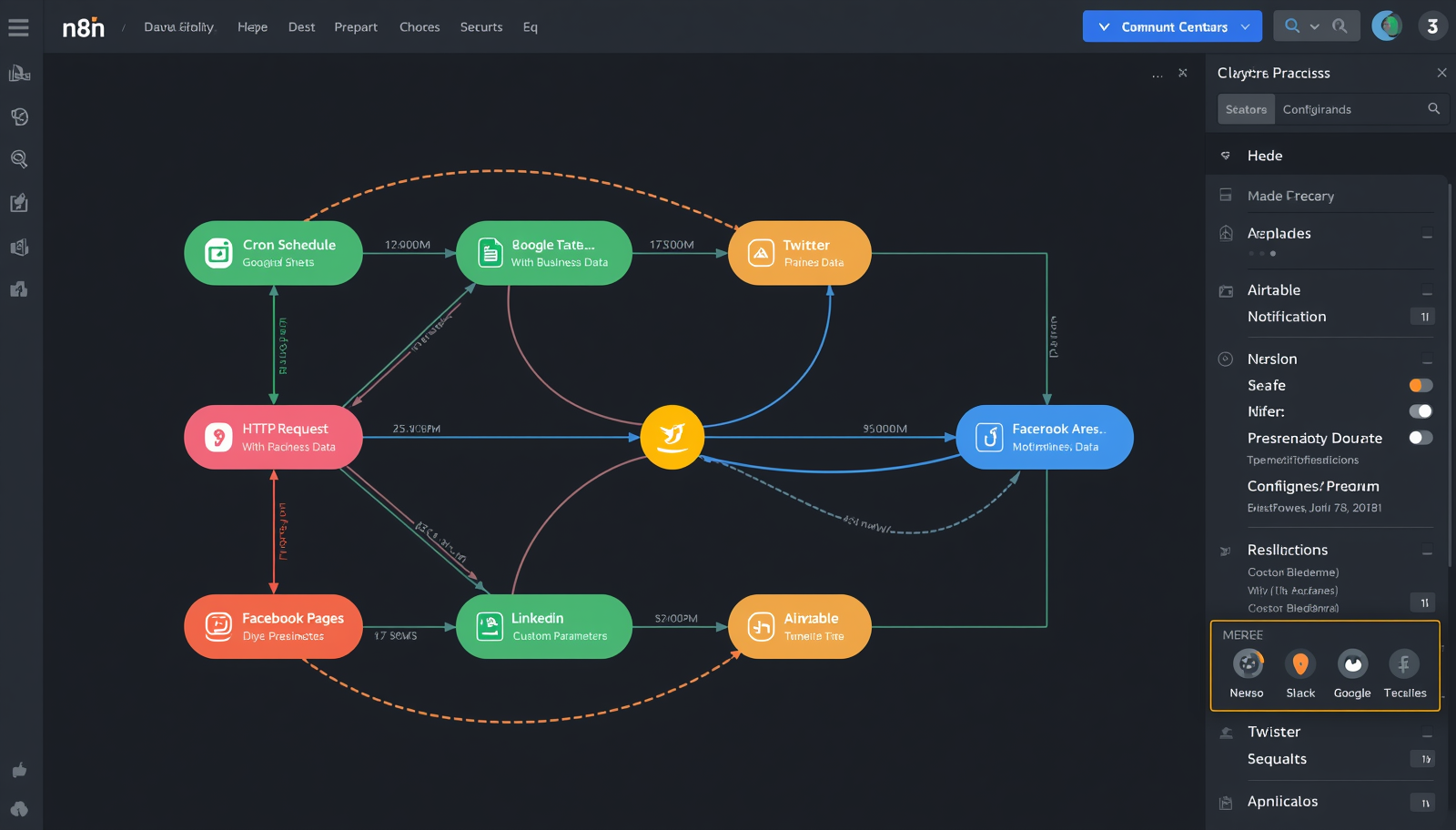
Task: Open the Dava Efolity menu
Action: click(178, 27)
